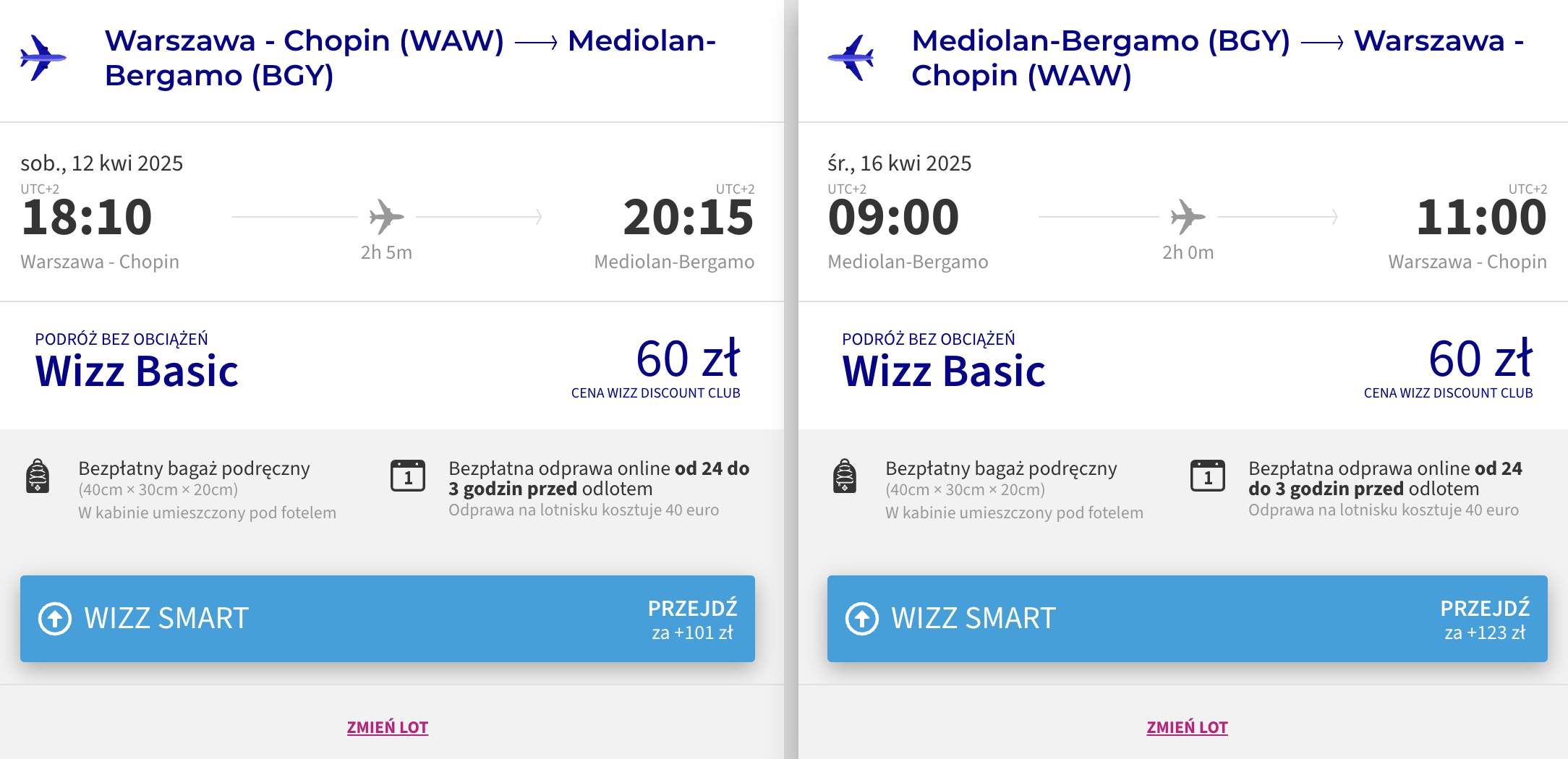Click the grey plane icon above 2h 0m

(1188, 216)
